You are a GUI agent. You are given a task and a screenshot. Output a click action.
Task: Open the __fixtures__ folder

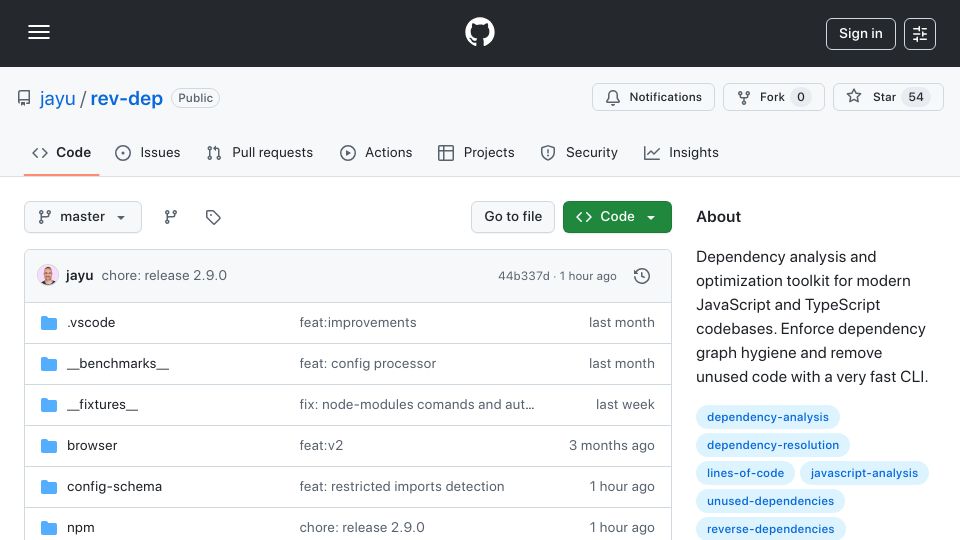[x=102, y=405]
